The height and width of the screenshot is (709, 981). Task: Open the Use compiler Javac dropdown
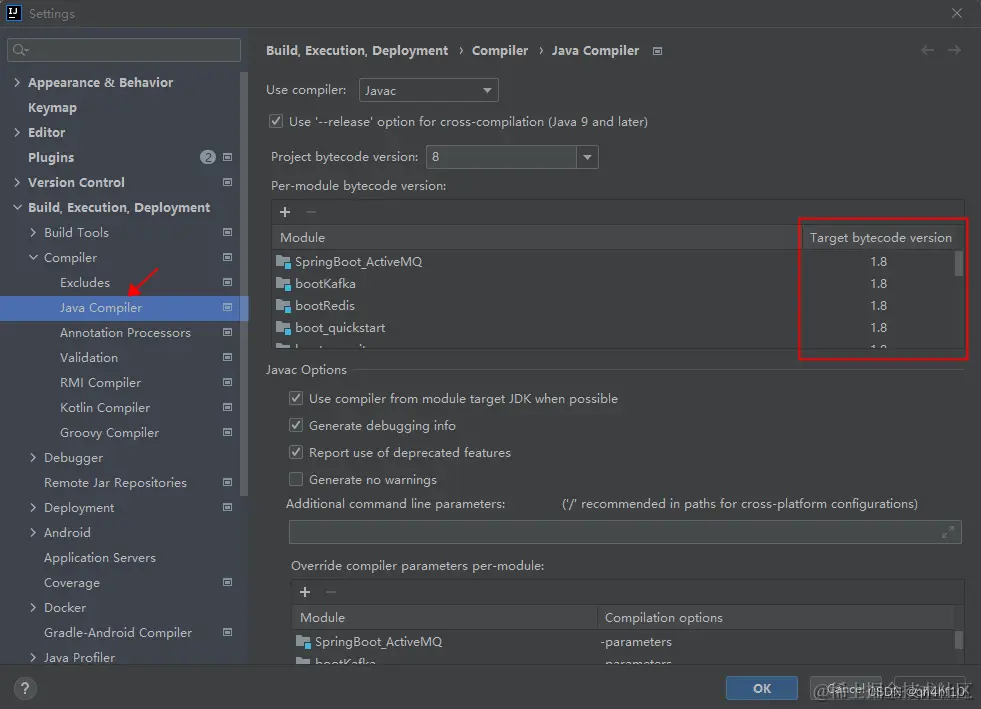click(429, 90)
